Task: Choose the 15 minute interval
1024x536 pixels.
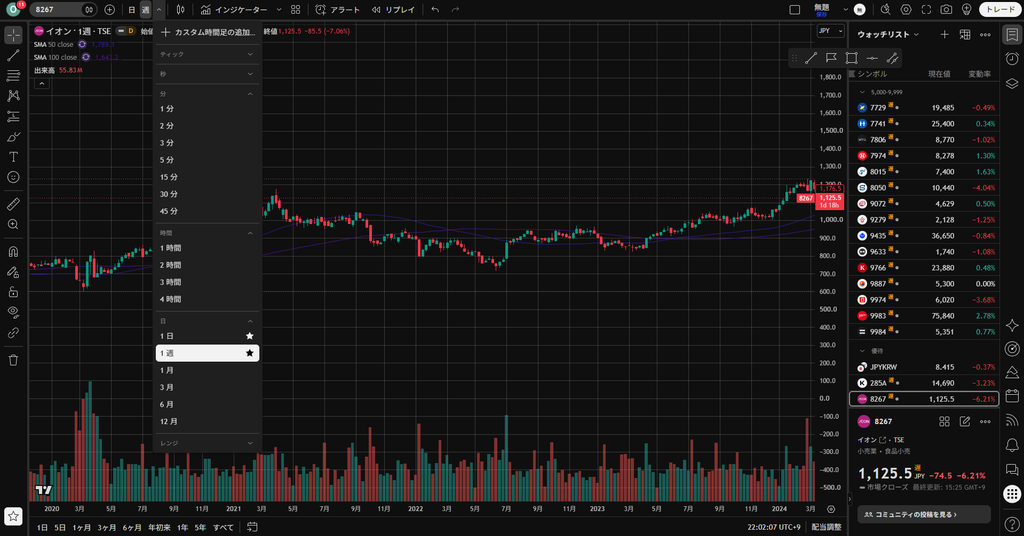Action: click(x=208, y=177)
